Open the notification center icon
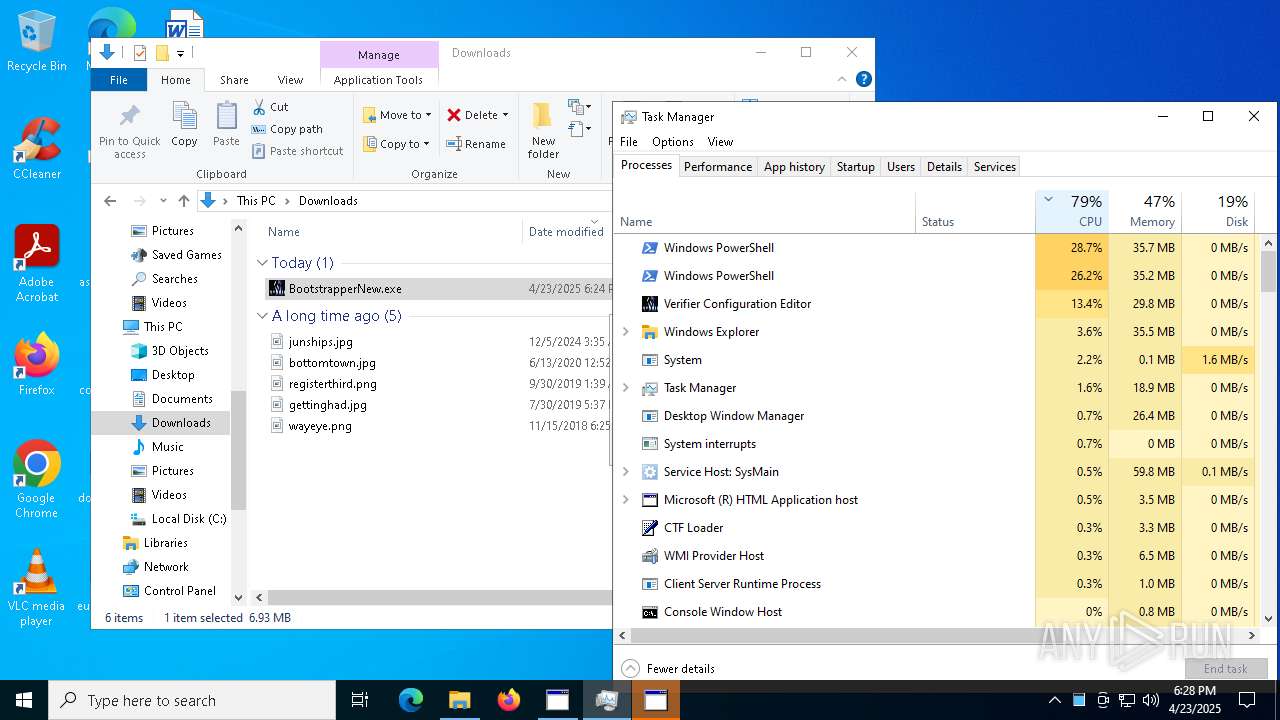This screenshot has height=720, width=1280. [1247, 700]
